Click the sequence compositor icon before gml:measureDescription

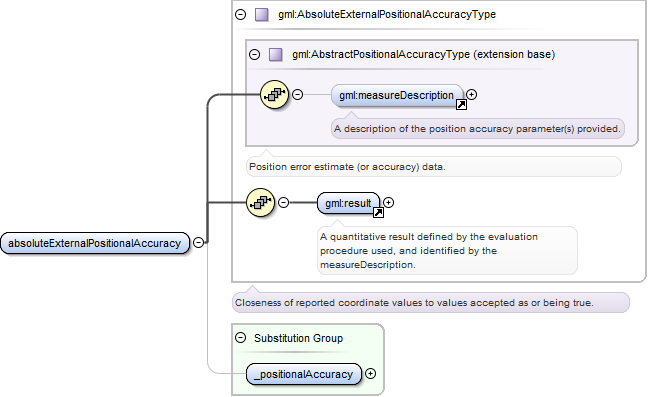(x=274, y=95)
